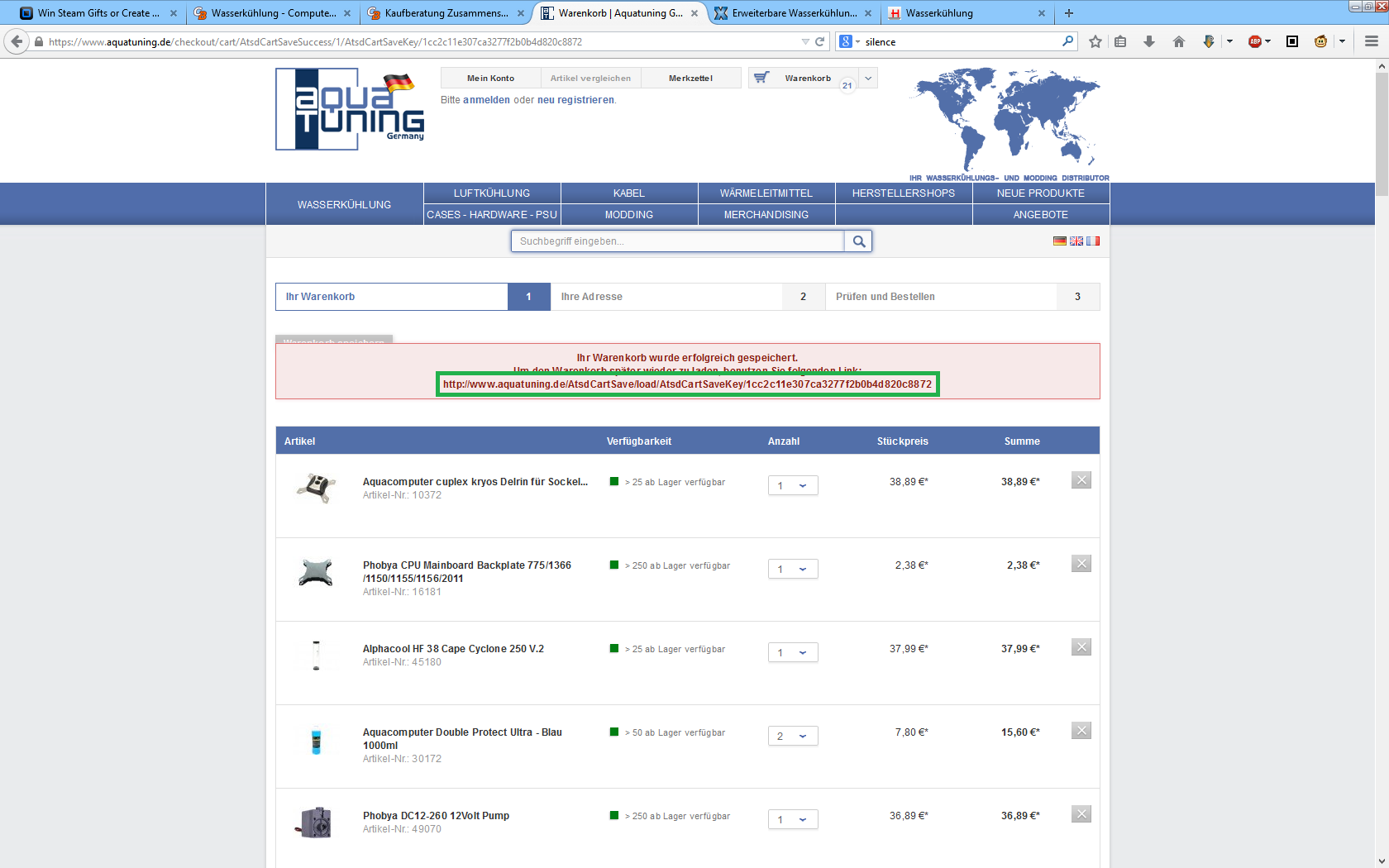Open the HERSTELLERSHOPS menu
1389x868 pixels.
click(x=904, y=193)
